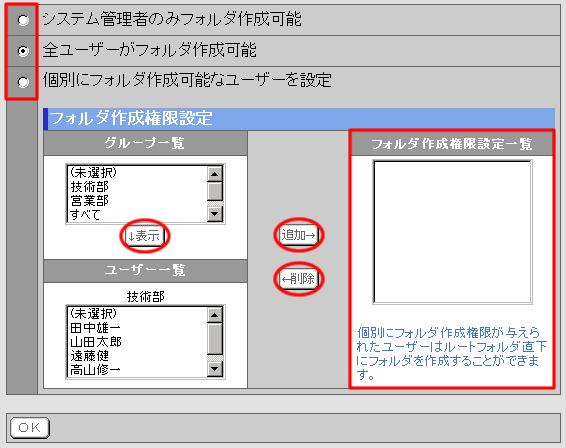Select user 高山修一 in user list
566x448 pixels.
tap(137, 370)
